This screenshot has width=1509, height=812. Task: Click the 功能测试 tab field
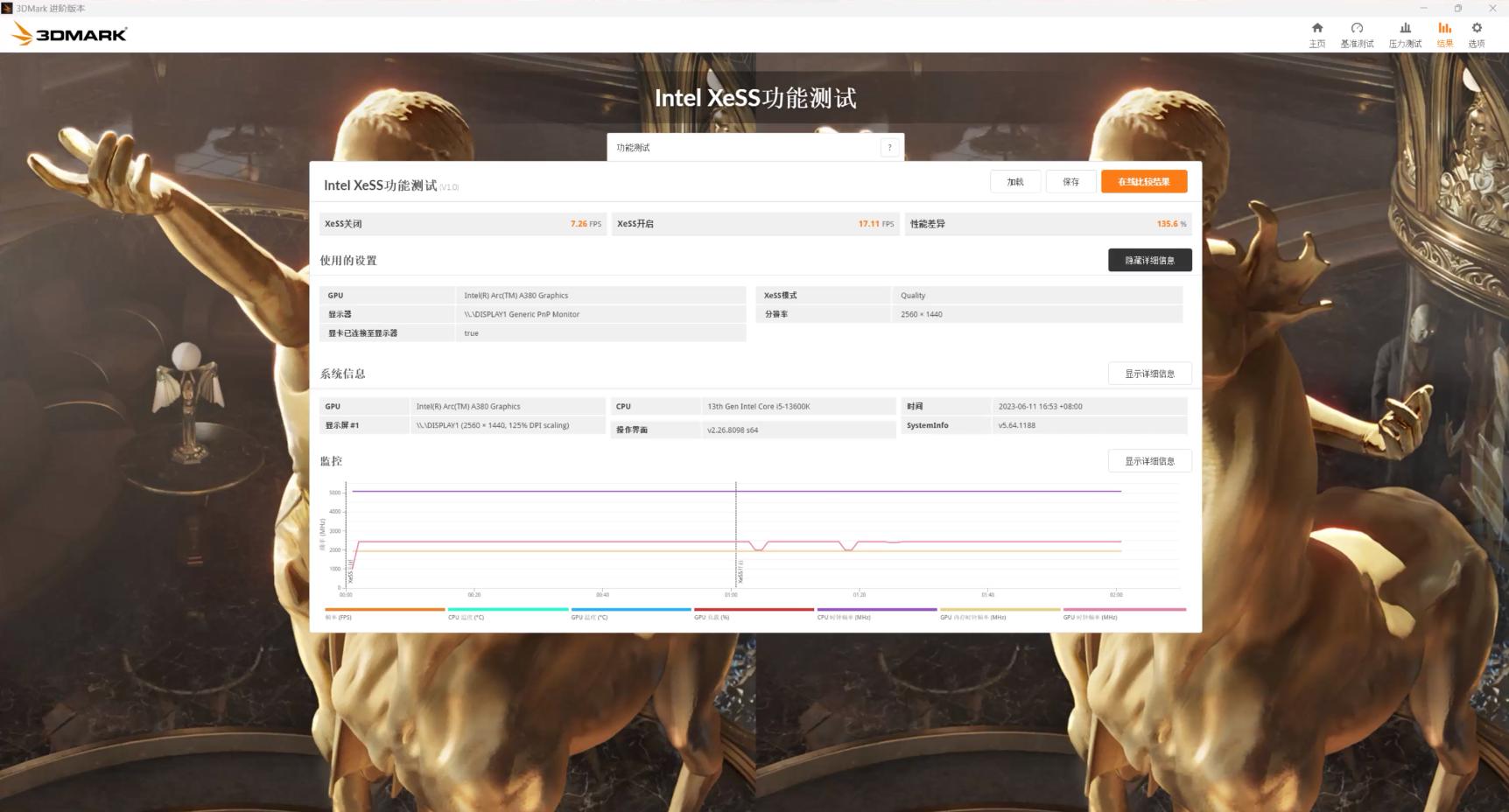[744, 148]
